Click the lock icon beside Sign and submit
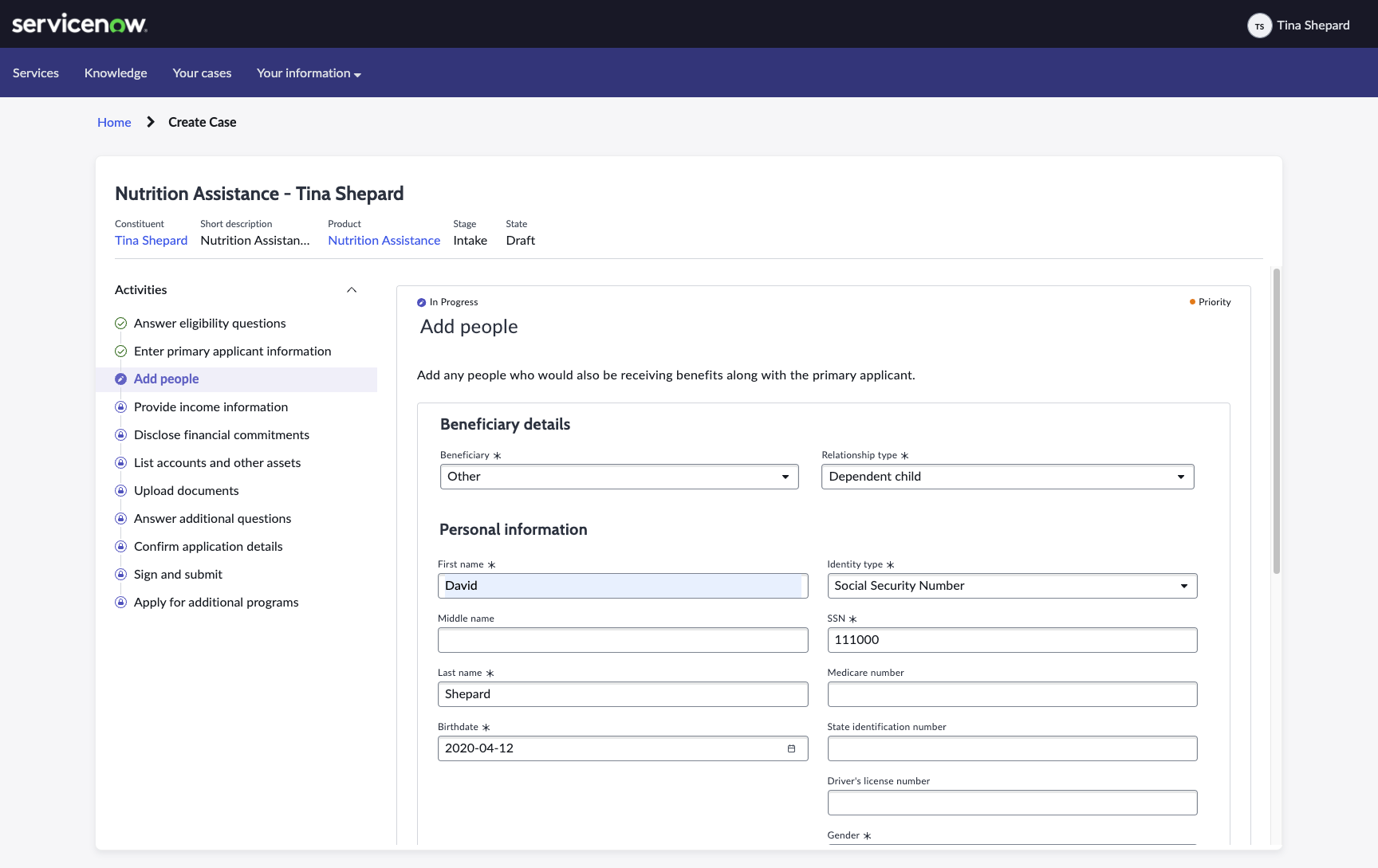The width and height of the screenshot is (1378, 868). 120,574
